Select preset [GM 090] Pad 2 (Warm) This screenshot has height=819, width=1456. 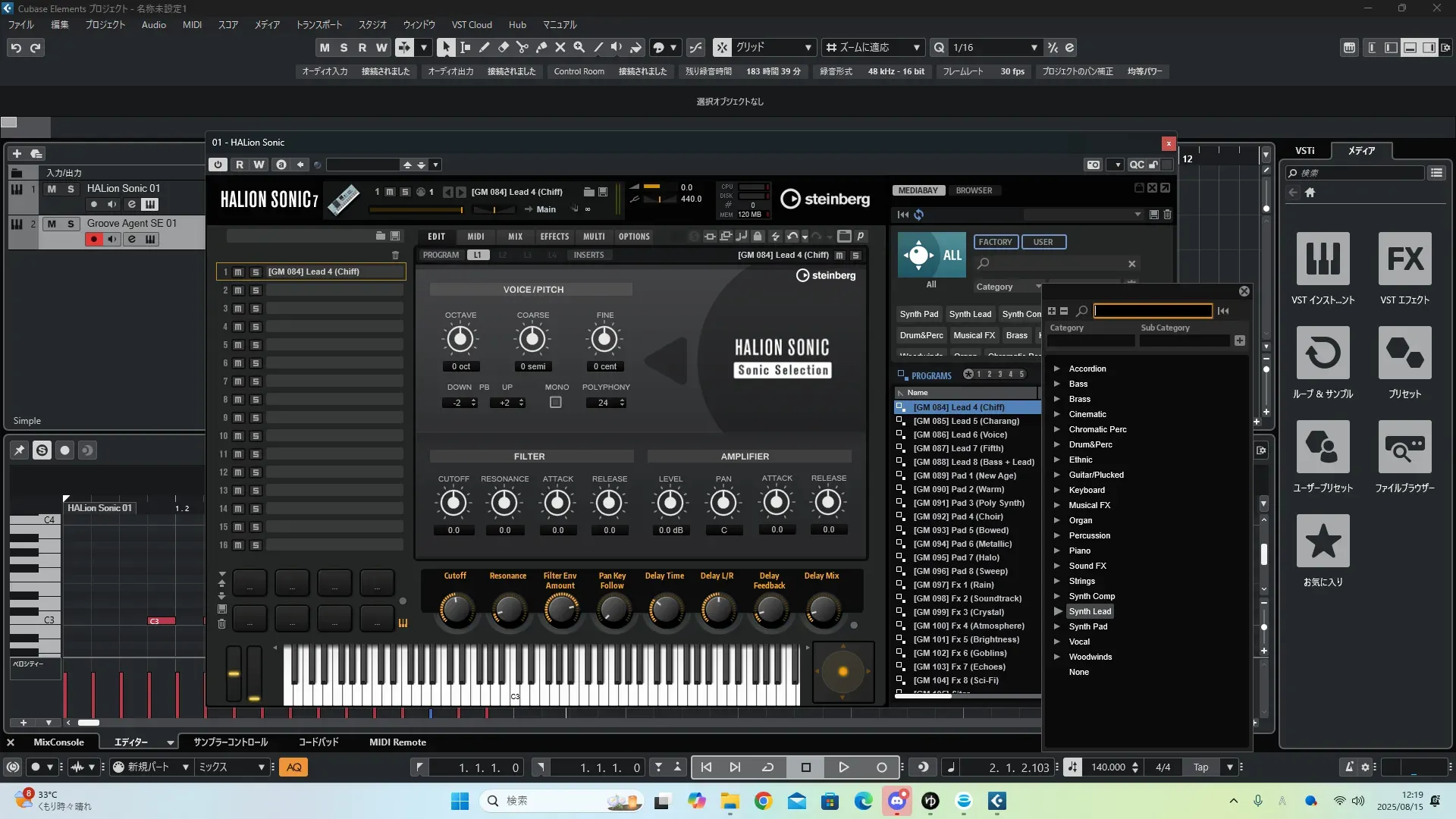coord(958,489)
